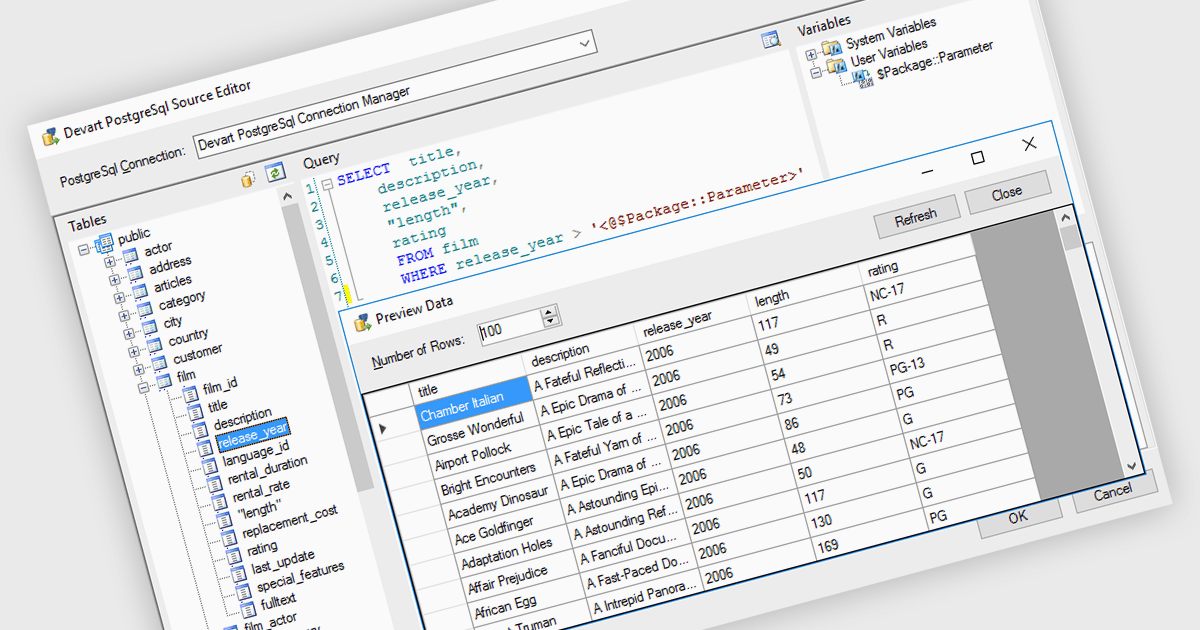The image size is (1200, 630).
Task: Increase Number of Rows with the spinner
Action: click(548, 313)
